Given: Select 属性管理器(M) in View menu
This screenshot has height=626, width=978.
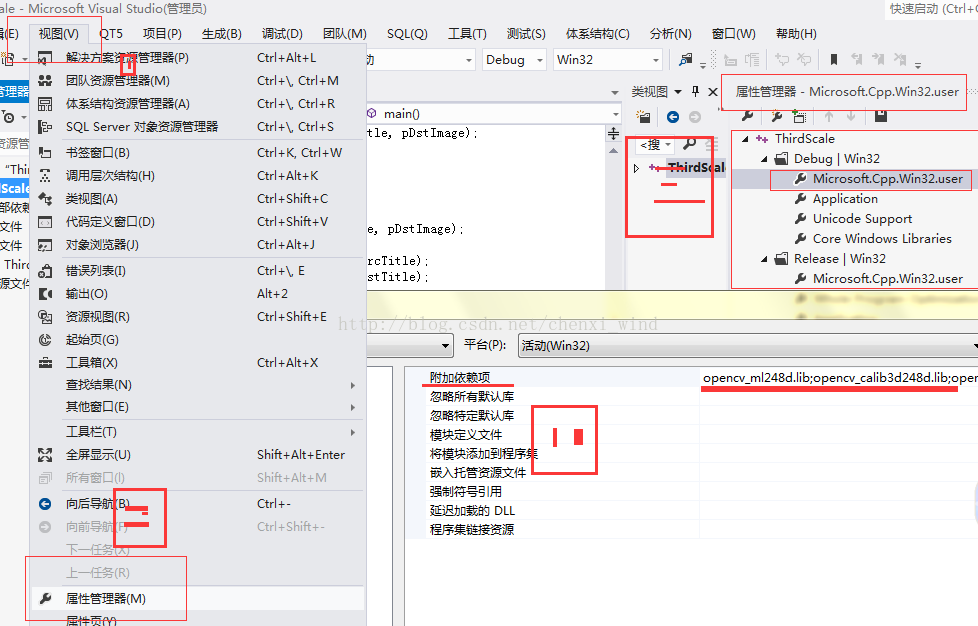Looking at the screenshot, I should (x=197, y=599).
